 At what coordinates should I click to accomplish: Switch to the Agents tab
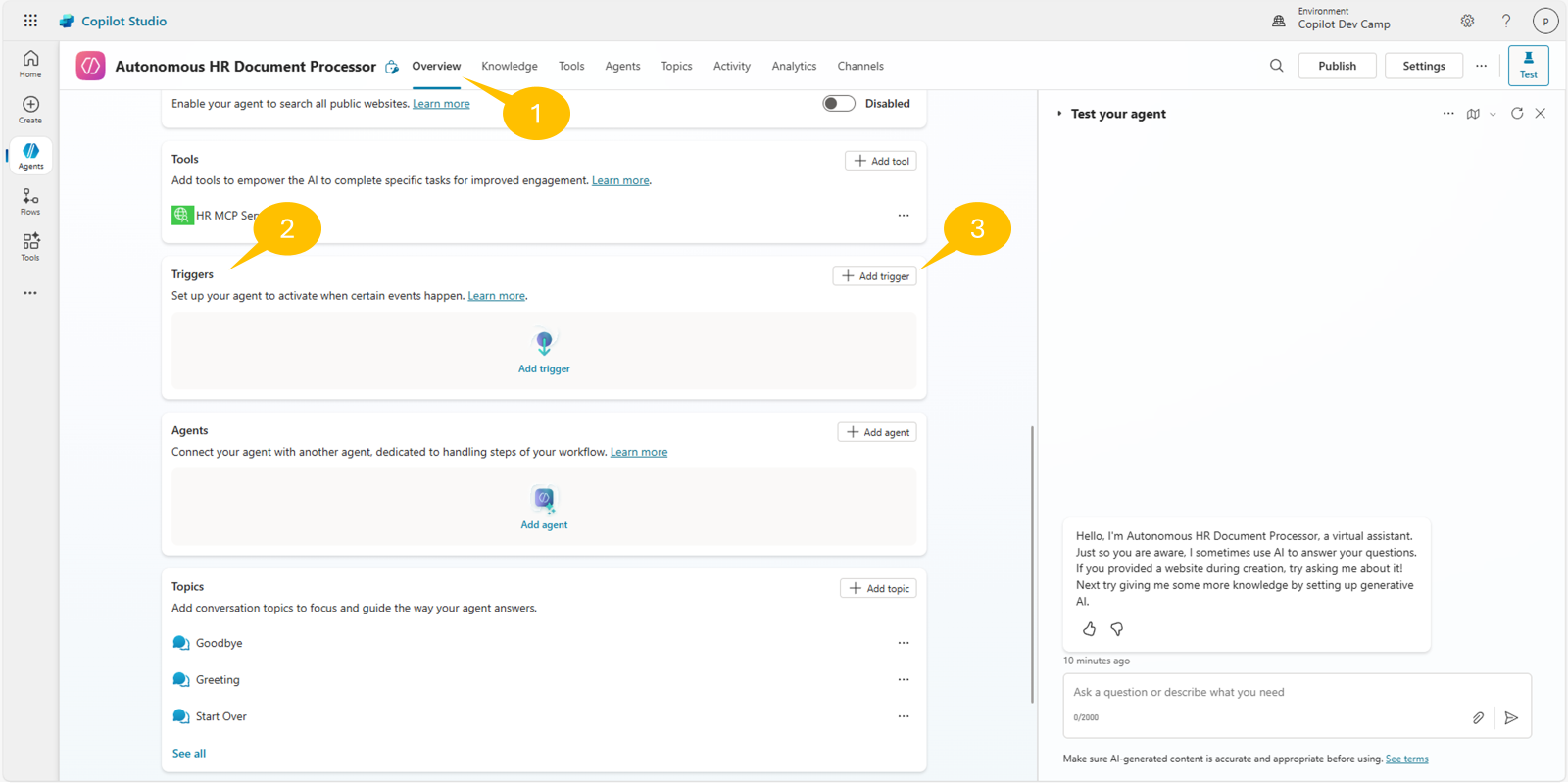tap(622, 66)
